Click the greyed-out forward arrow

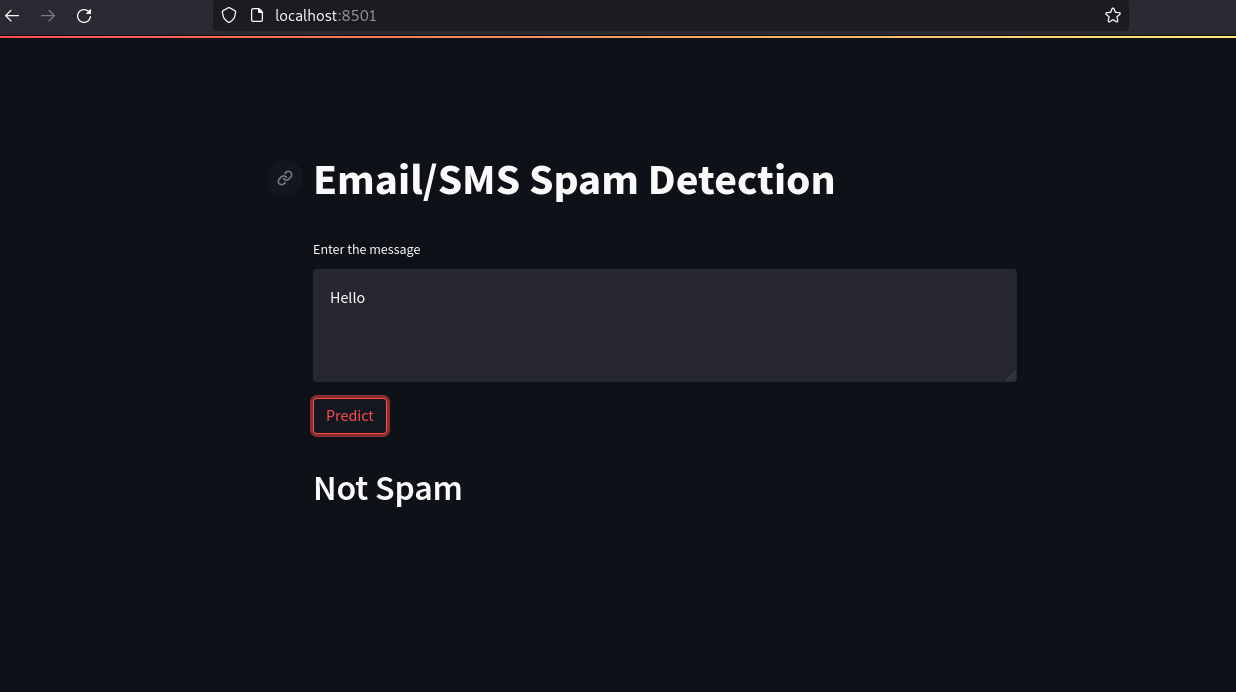[x=48, y=15]
